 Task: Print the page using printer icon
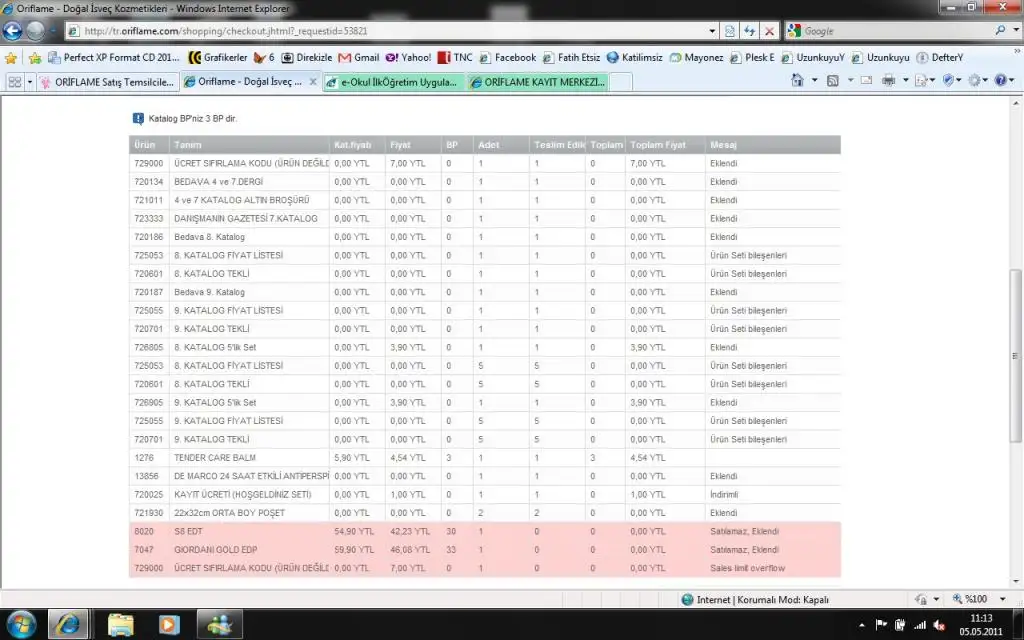click(x=888, y=80)
